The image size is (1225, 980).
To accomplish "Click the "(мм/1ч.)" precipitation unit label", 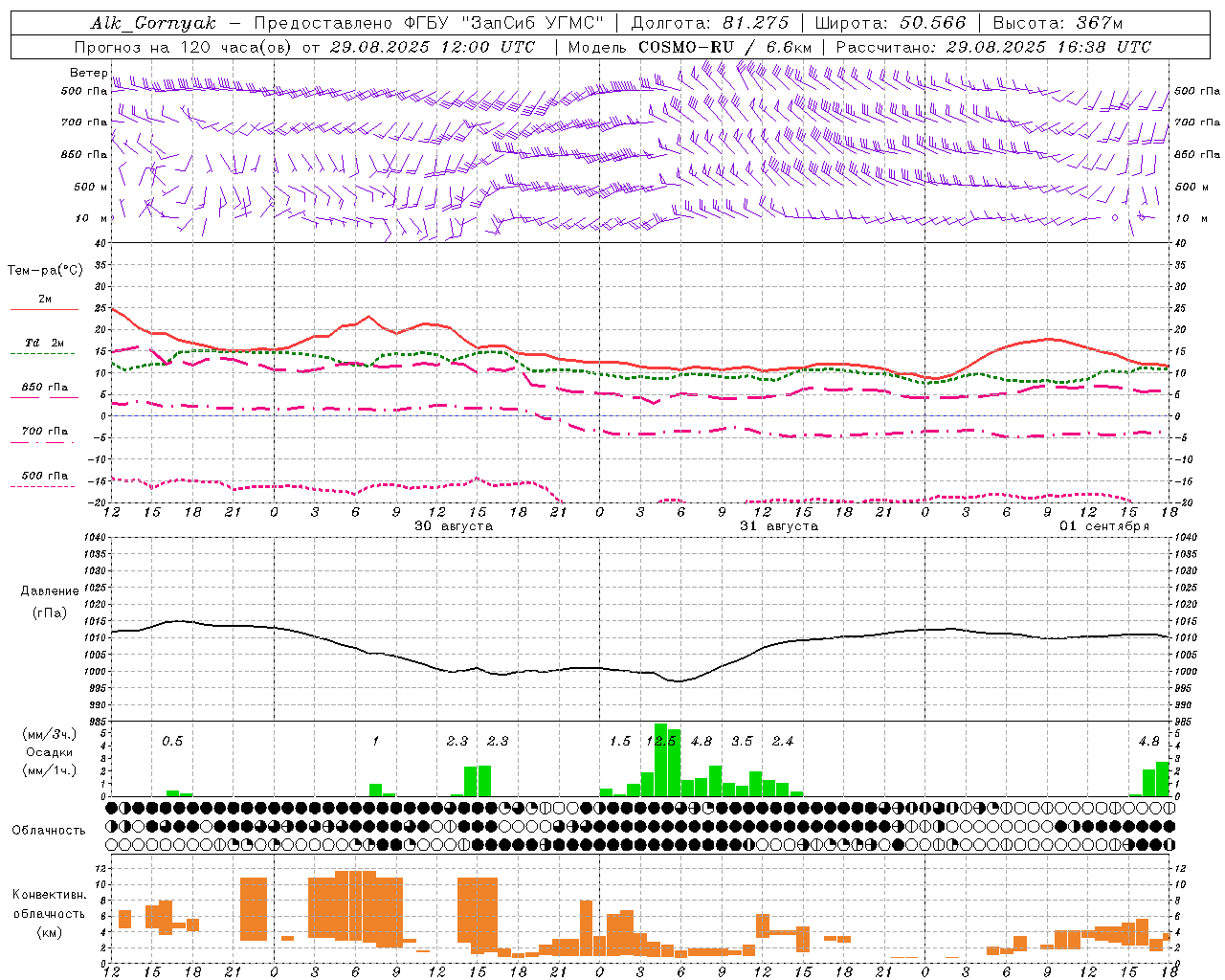I will click(50, 770).
